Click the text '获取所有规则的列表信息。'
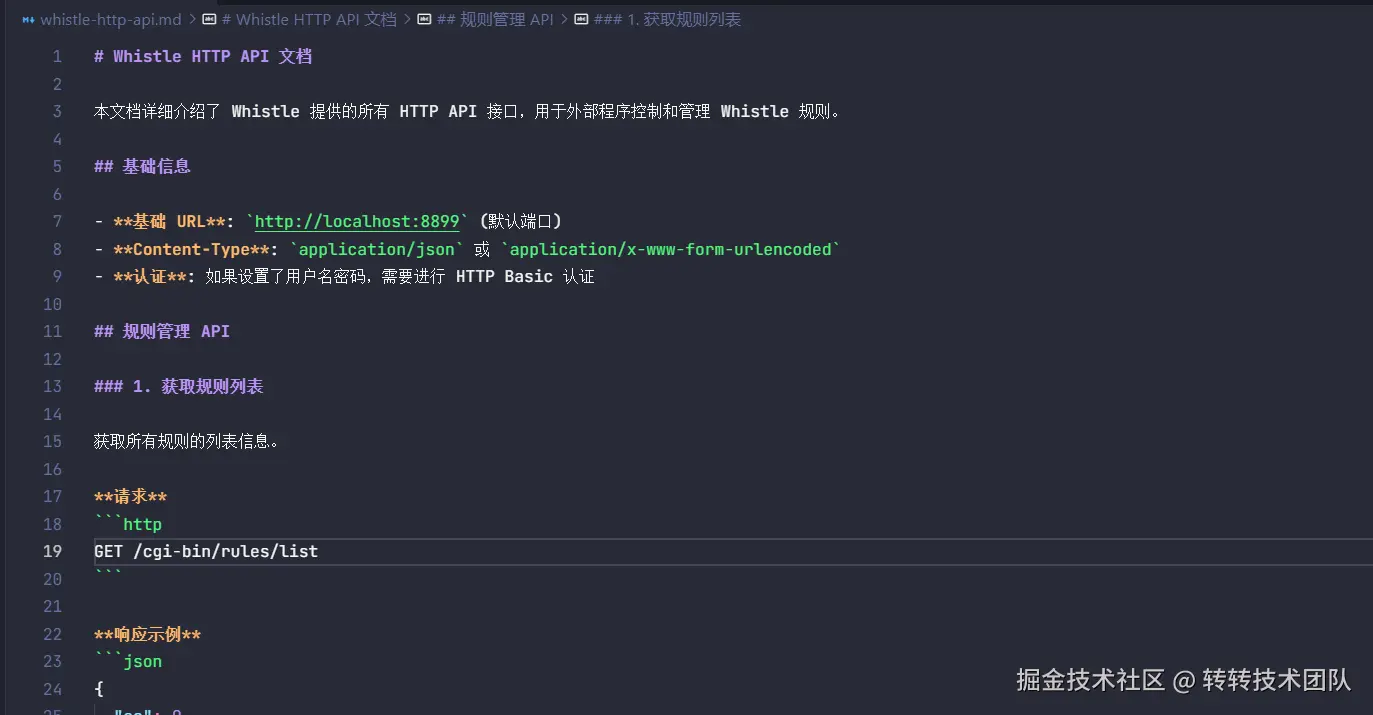Viewport: 1373px width, 715px height. (186, 441)
